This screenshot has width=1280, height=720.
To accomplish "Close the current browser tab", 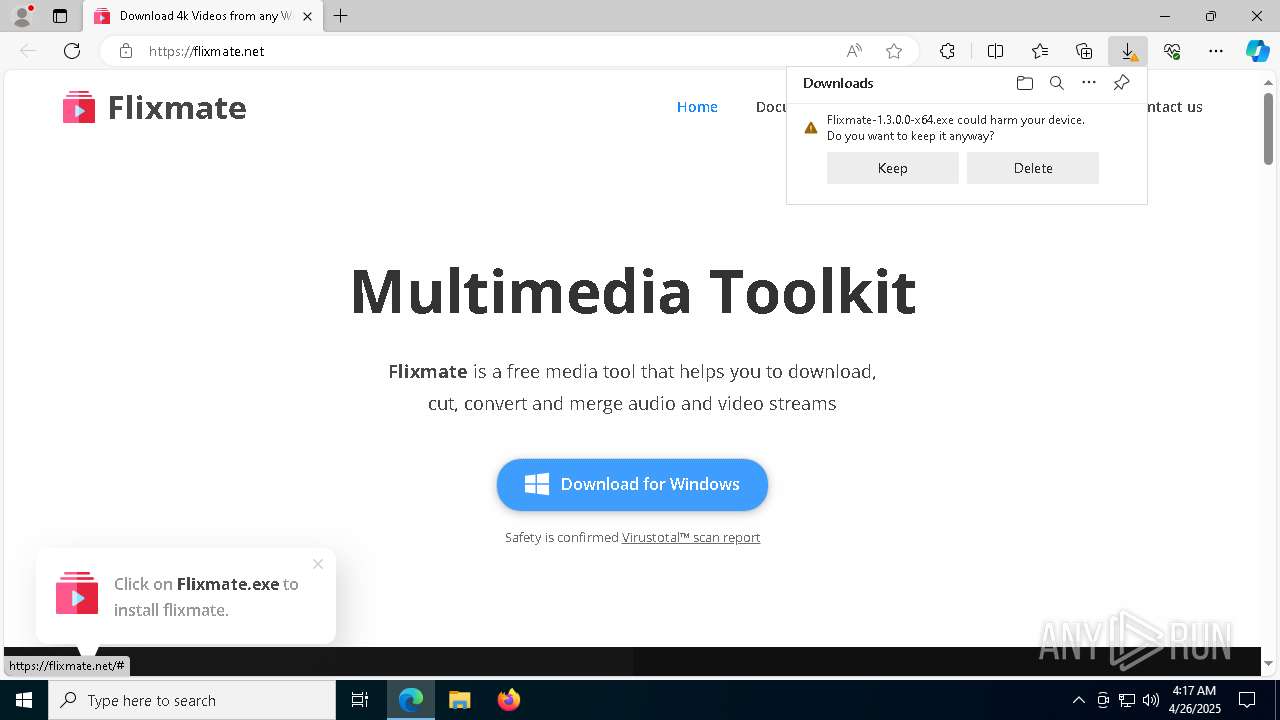I will [x=308, y=16].
